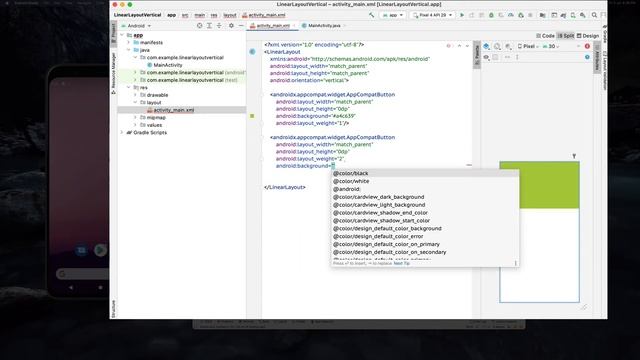Close the activity_main.xml editor tab

293,26
